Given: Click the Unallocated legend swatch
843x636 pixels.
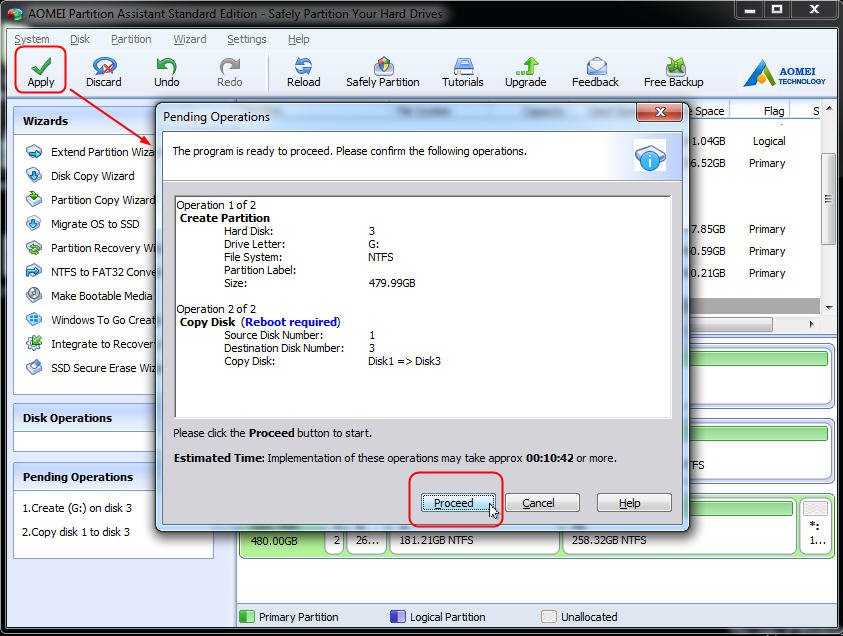Looking at the screenshot, I should (x=548, y=617).
